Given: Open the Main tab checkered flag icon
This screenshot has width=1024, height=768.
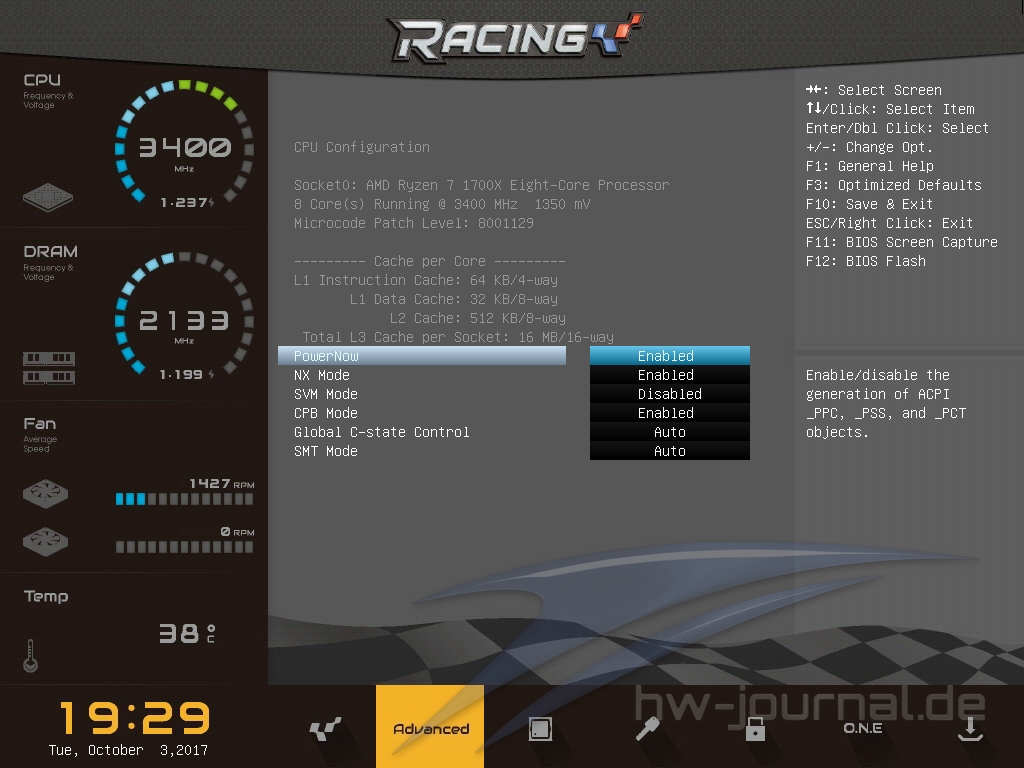Looking at the screenshot, I should coord(325,729).
